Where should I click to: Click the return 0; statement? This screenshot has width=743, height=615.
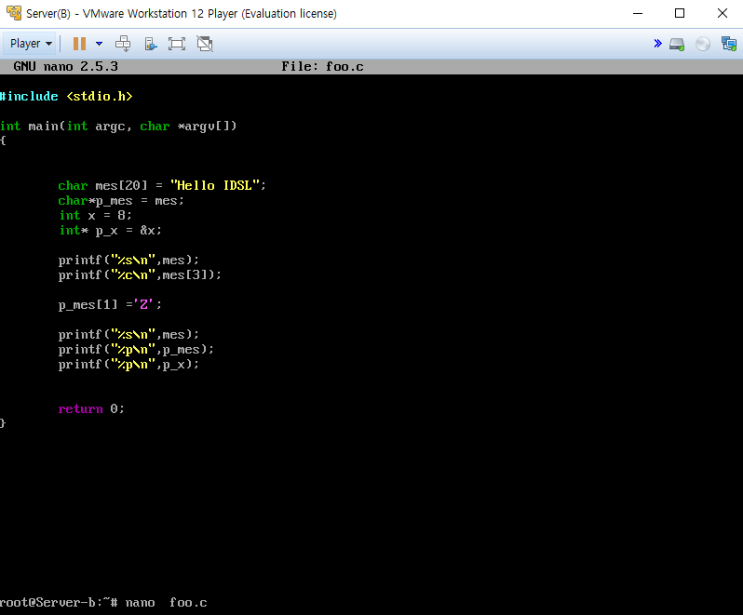91,409
